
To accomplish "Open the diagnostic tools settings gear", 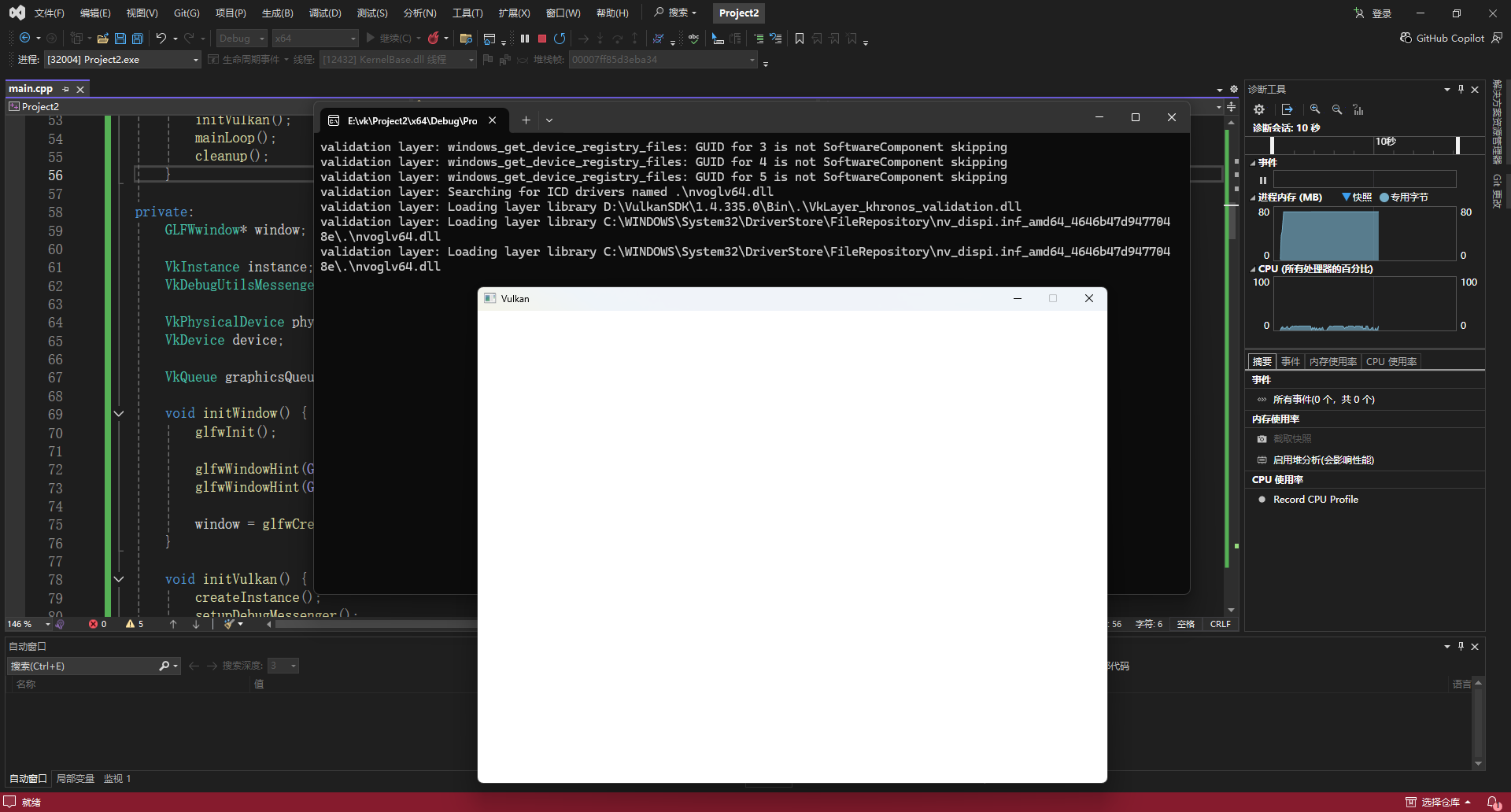I will click(1259, 109).
